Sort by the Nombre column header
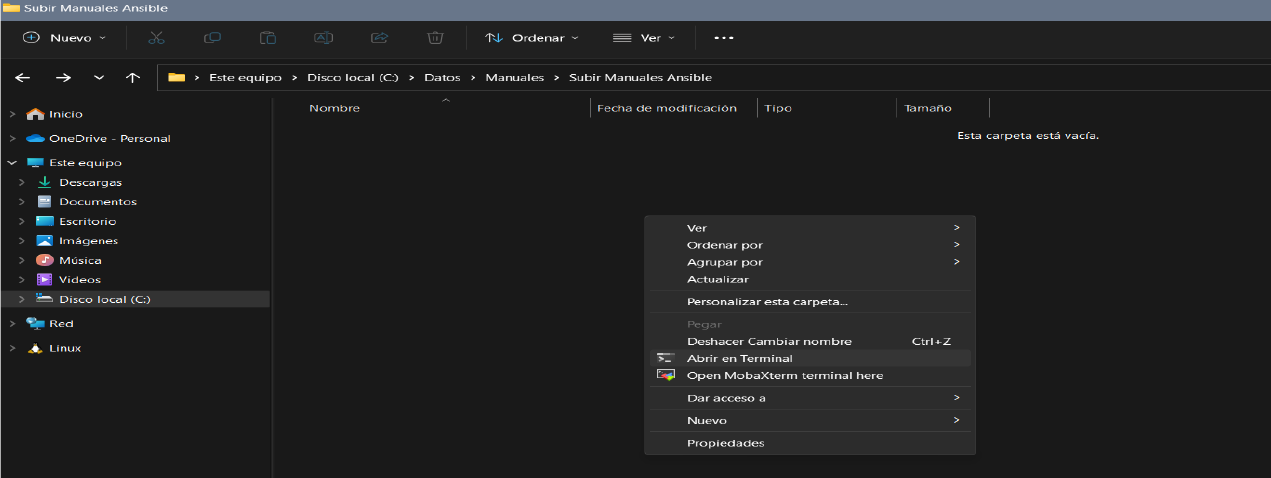The image size is (1271, 478). pos(334,108)
